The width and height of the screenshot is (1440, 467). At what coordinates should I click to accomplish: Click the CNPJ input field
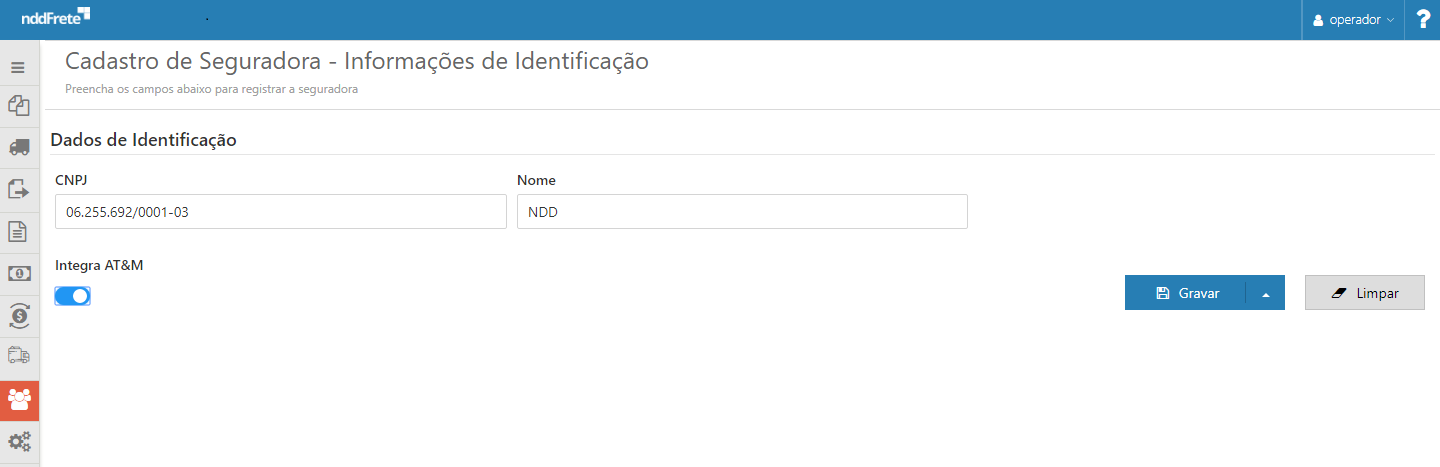[x=281, y=212]
